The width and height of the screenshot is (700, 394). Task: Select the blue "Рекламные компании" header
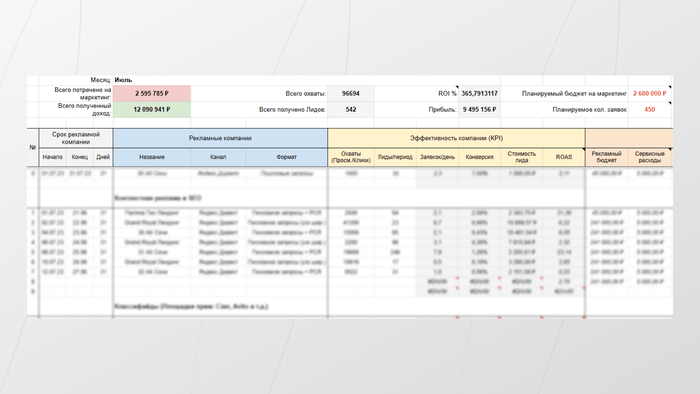220,138
